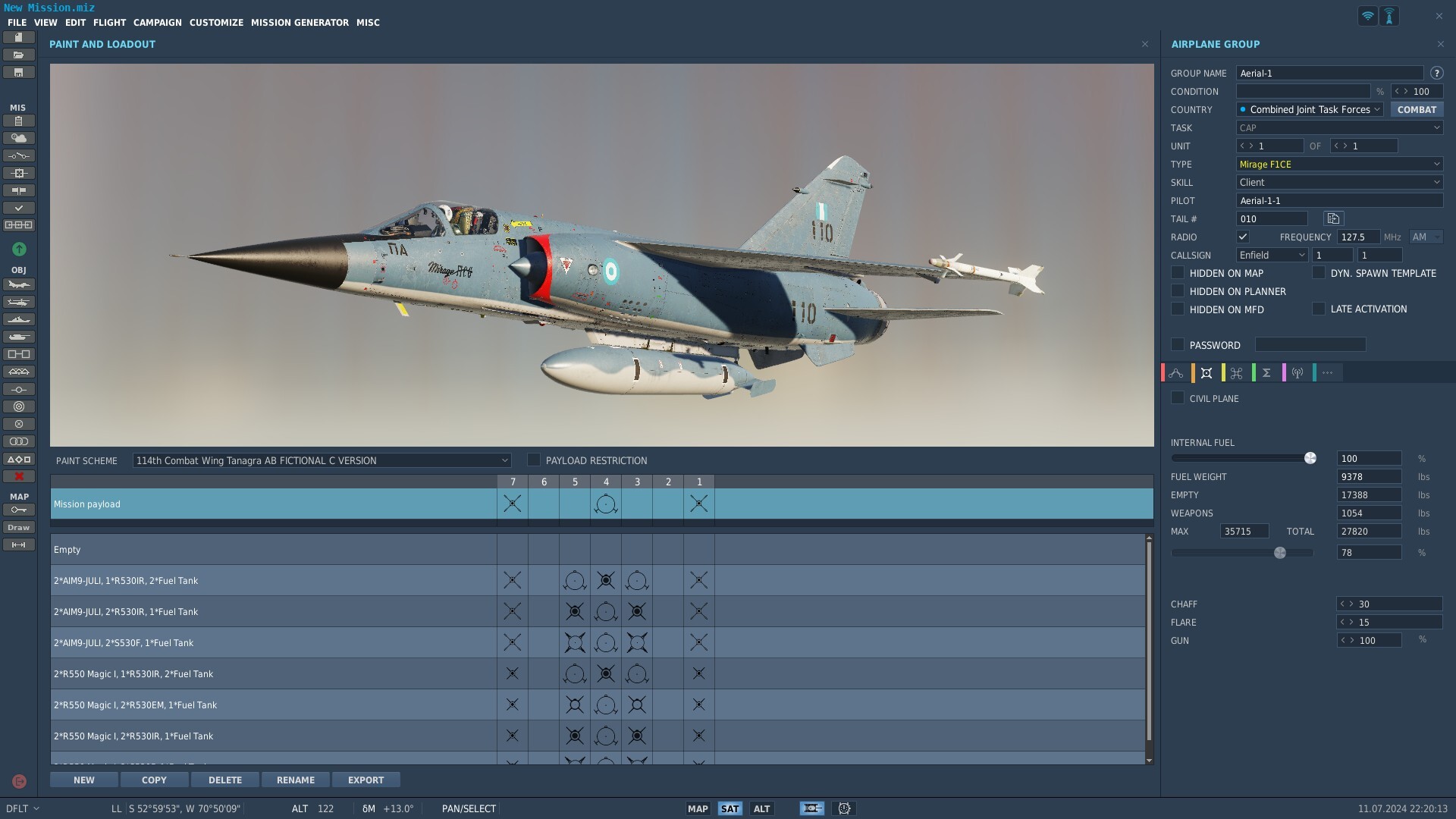Click the green fly mission icon
1456x819 pixels.
point(19,249)
